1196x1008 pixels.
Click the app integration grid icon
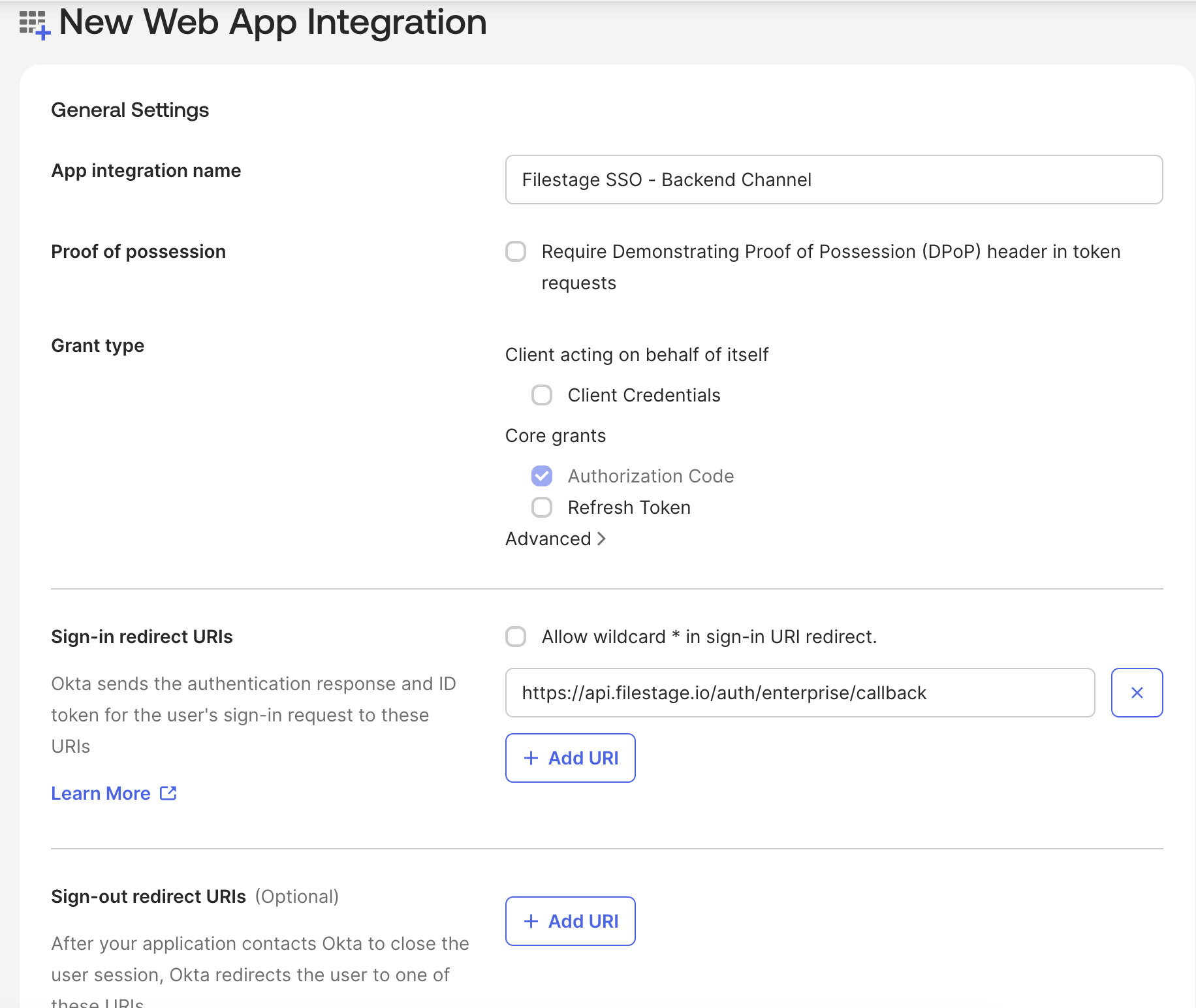coord(35,25)
